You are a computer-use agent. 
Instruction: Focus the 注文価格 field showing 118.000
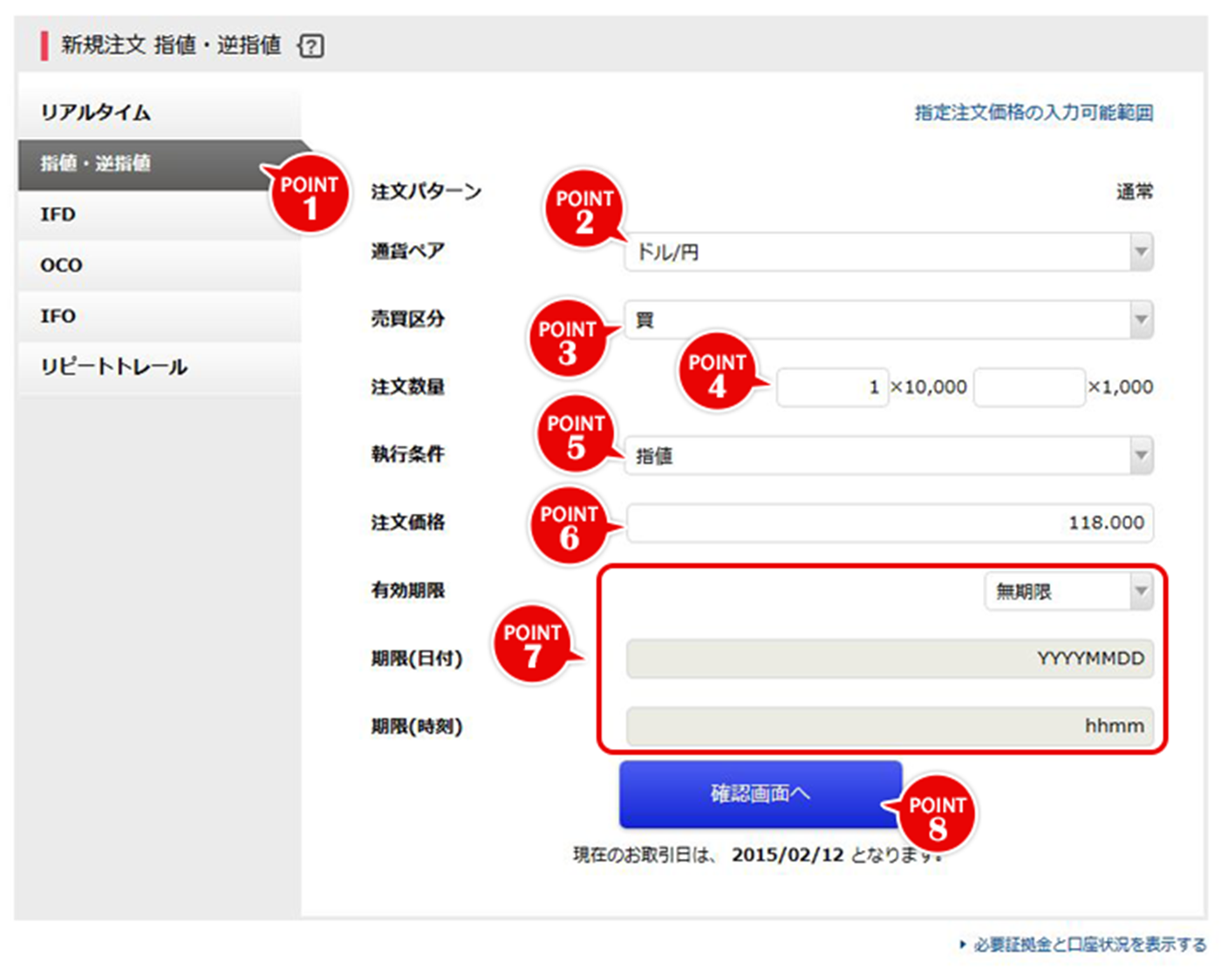pyautogui.click(x=890, y=523)
